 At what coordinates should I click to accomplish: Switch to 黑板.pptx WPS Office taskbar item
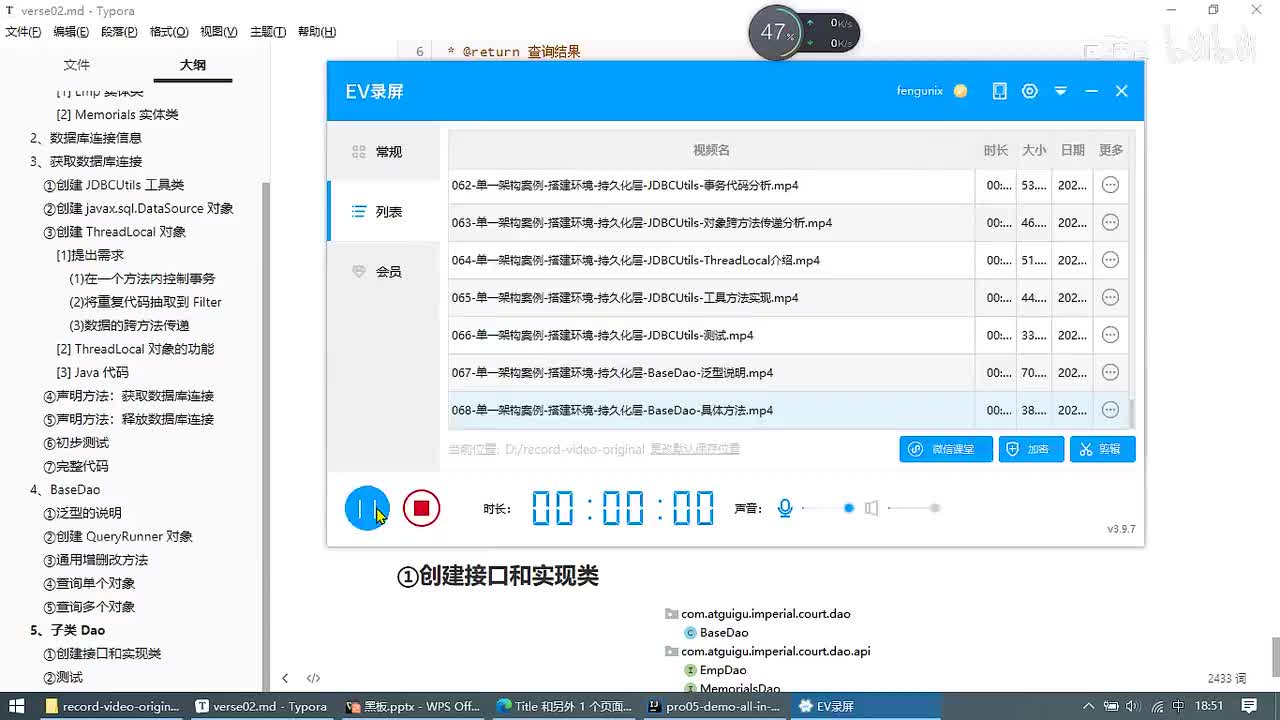[x=412, y=706]
